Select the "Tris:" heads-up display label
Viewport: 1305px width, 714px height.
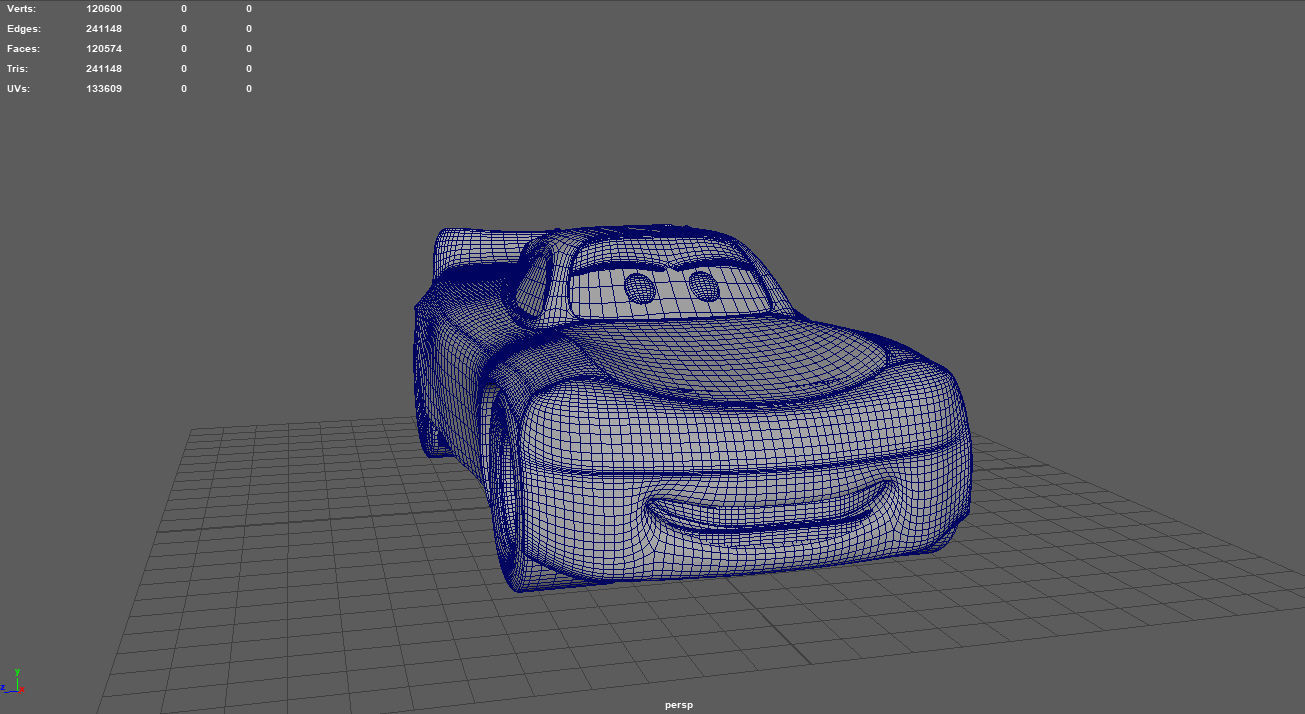(x=18, y=68)
